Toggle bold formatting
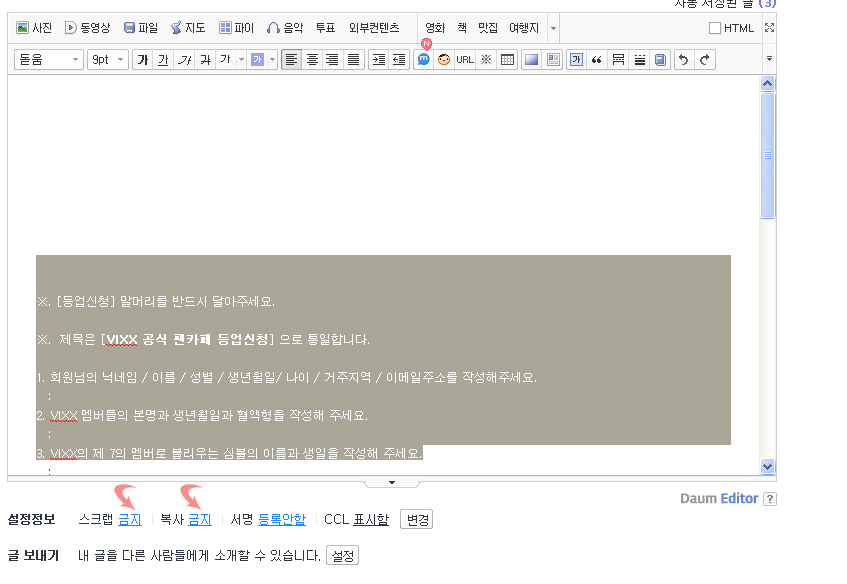 tap(143, 59)
